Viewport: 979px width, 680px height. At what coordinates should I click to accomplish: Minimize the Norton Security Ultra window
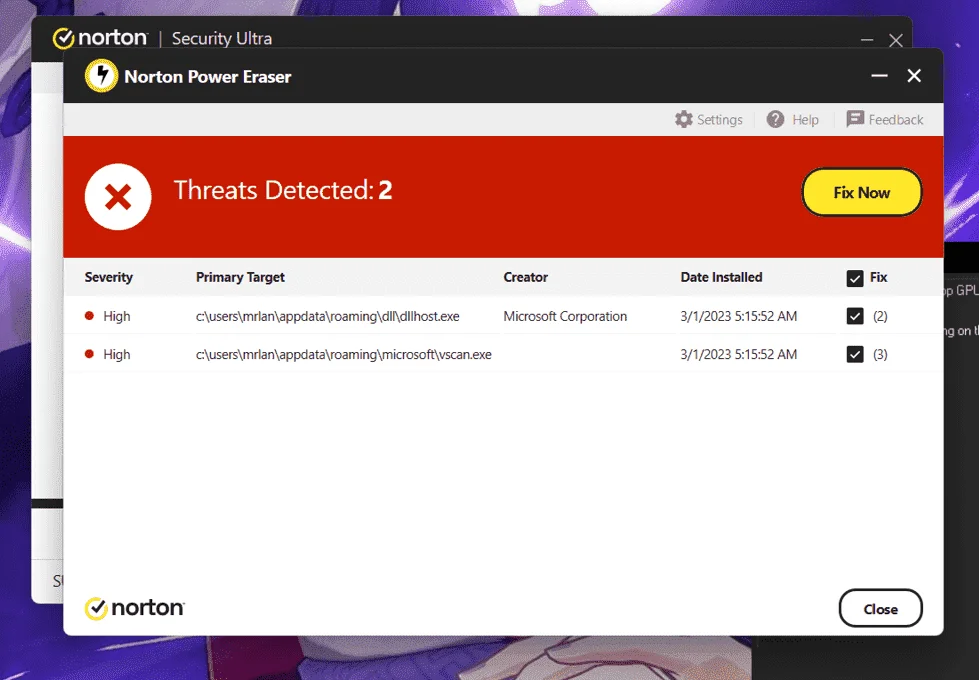(867, 40)
